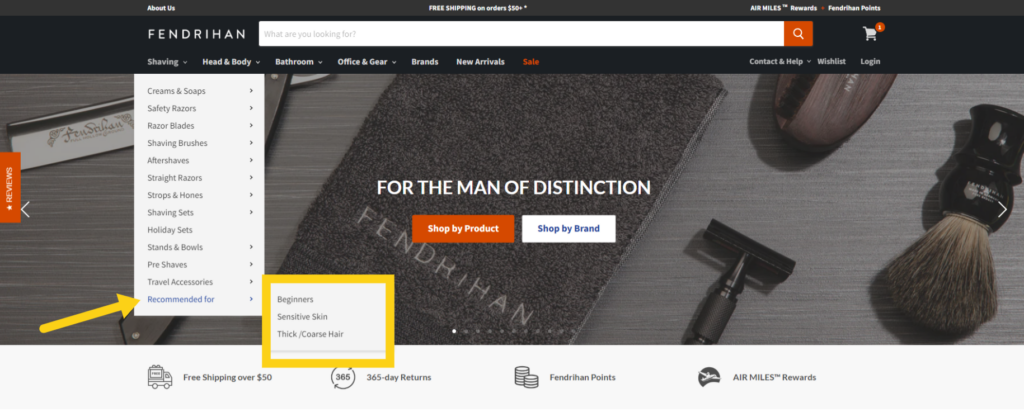Click the Free Shipping truck icon

tap(160, 377)
